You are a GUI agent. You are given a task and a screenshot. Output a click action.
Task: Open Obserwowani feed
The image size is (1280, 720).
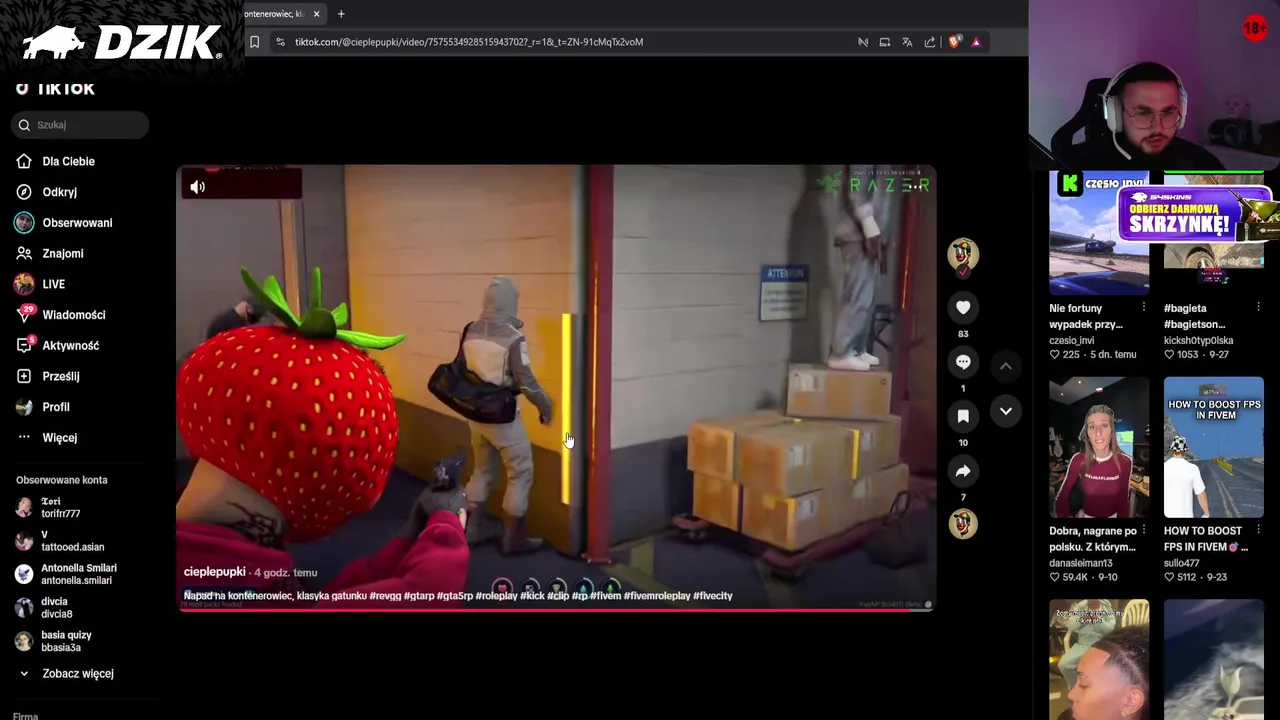coord(77,223)
